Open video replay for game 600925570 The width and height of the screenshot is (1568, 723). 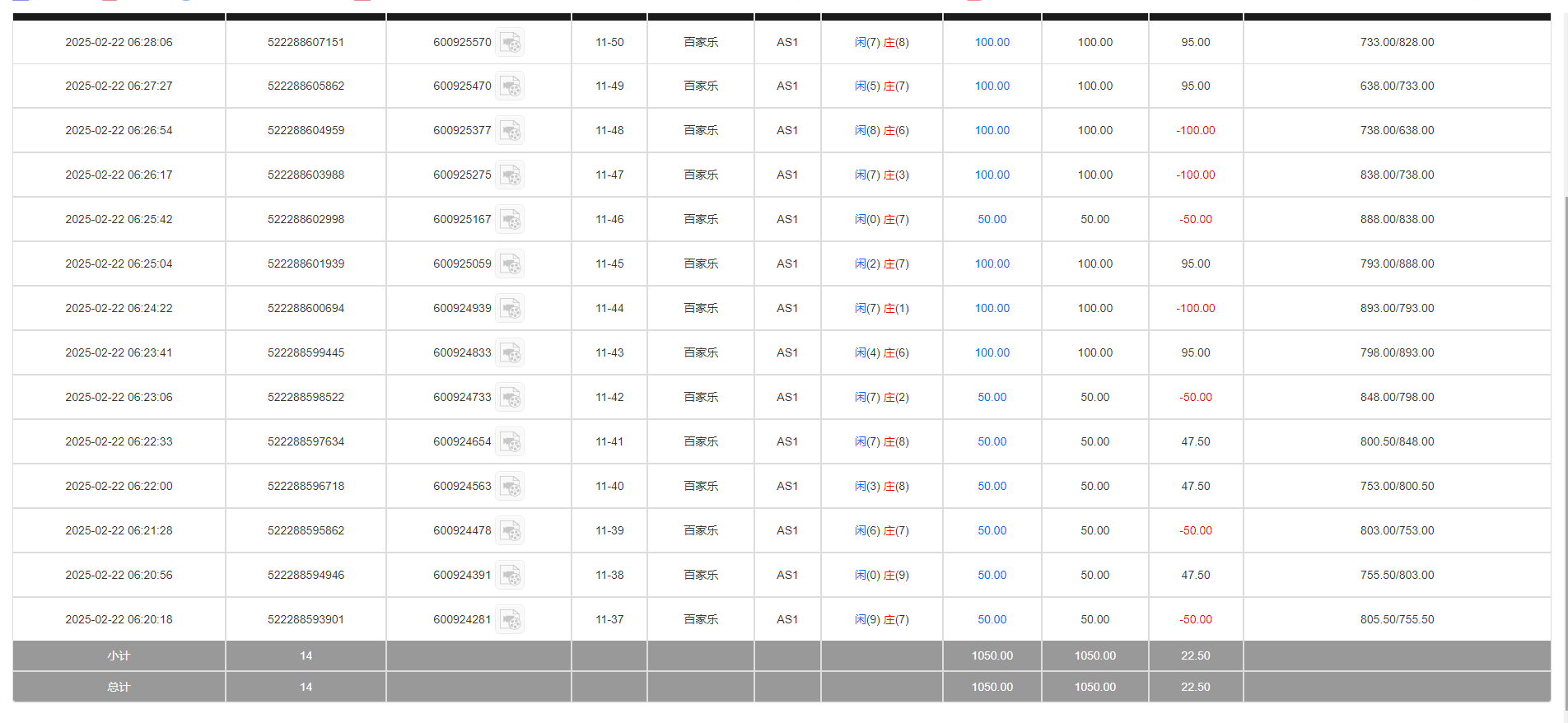pyautogui.click(x=511, y=43)
